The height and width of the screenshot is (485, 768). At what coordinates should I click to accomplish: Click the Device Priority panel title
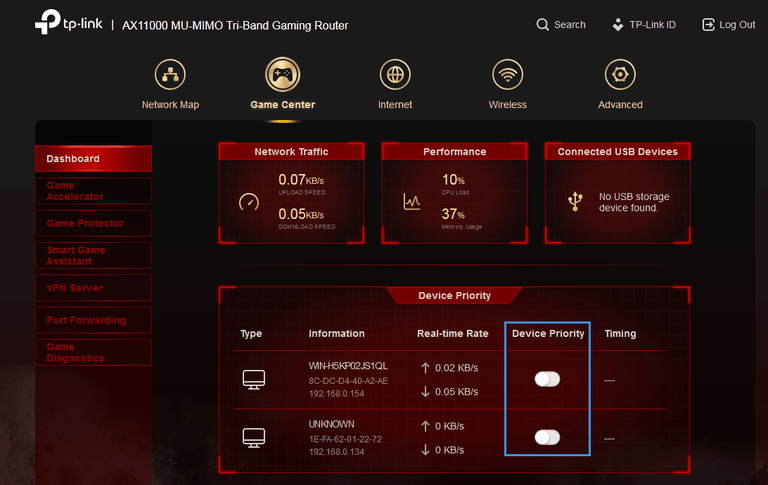pos(455,295)
